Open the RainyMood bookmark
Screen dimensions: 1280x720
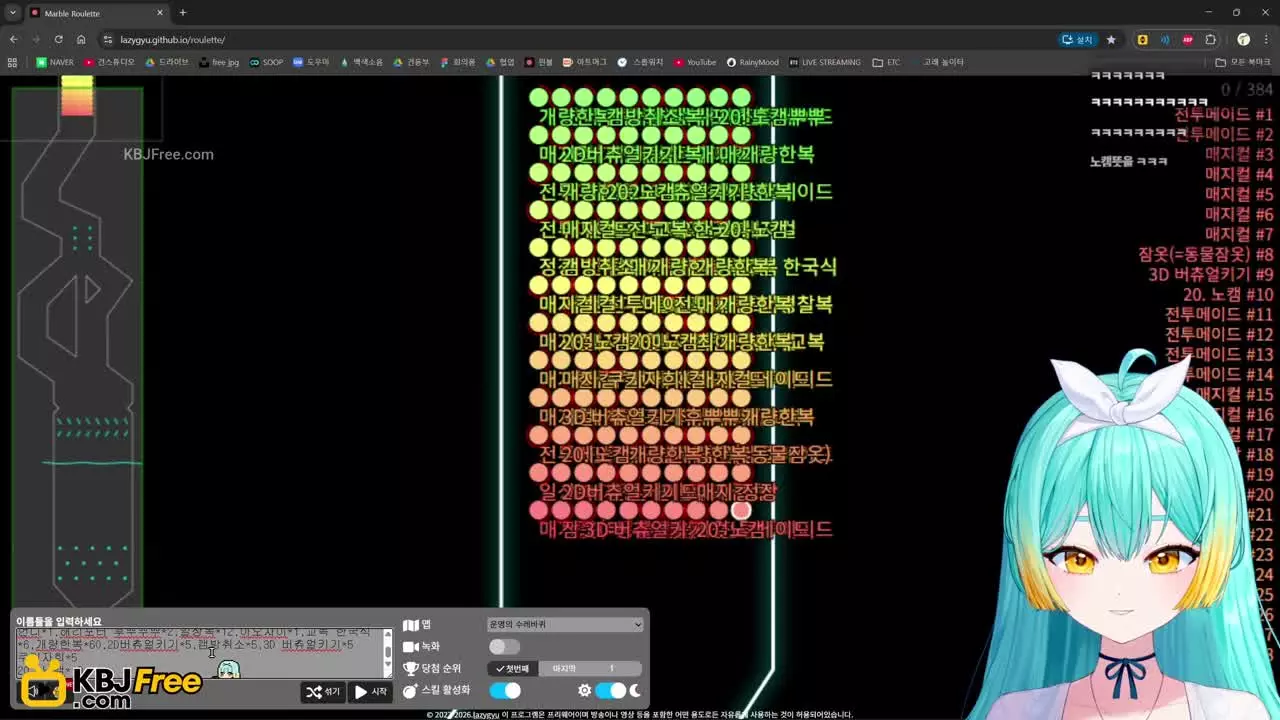click(x=752, y=62)
